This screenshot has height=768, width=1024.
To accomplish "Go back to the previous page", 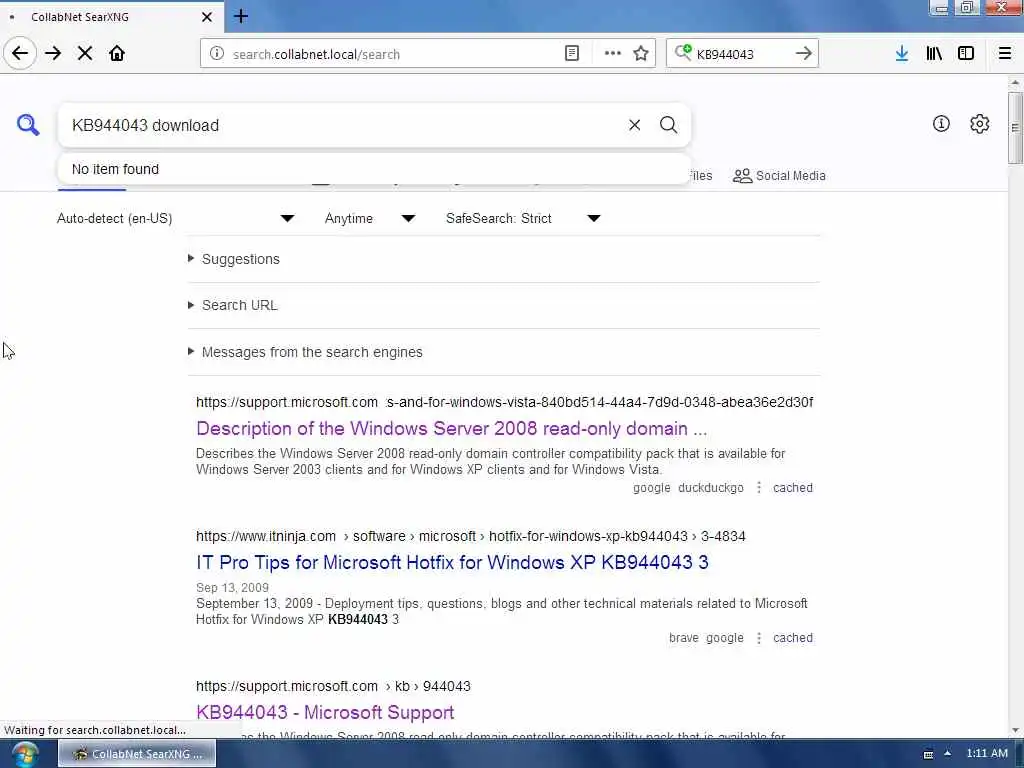I will 20,53.
